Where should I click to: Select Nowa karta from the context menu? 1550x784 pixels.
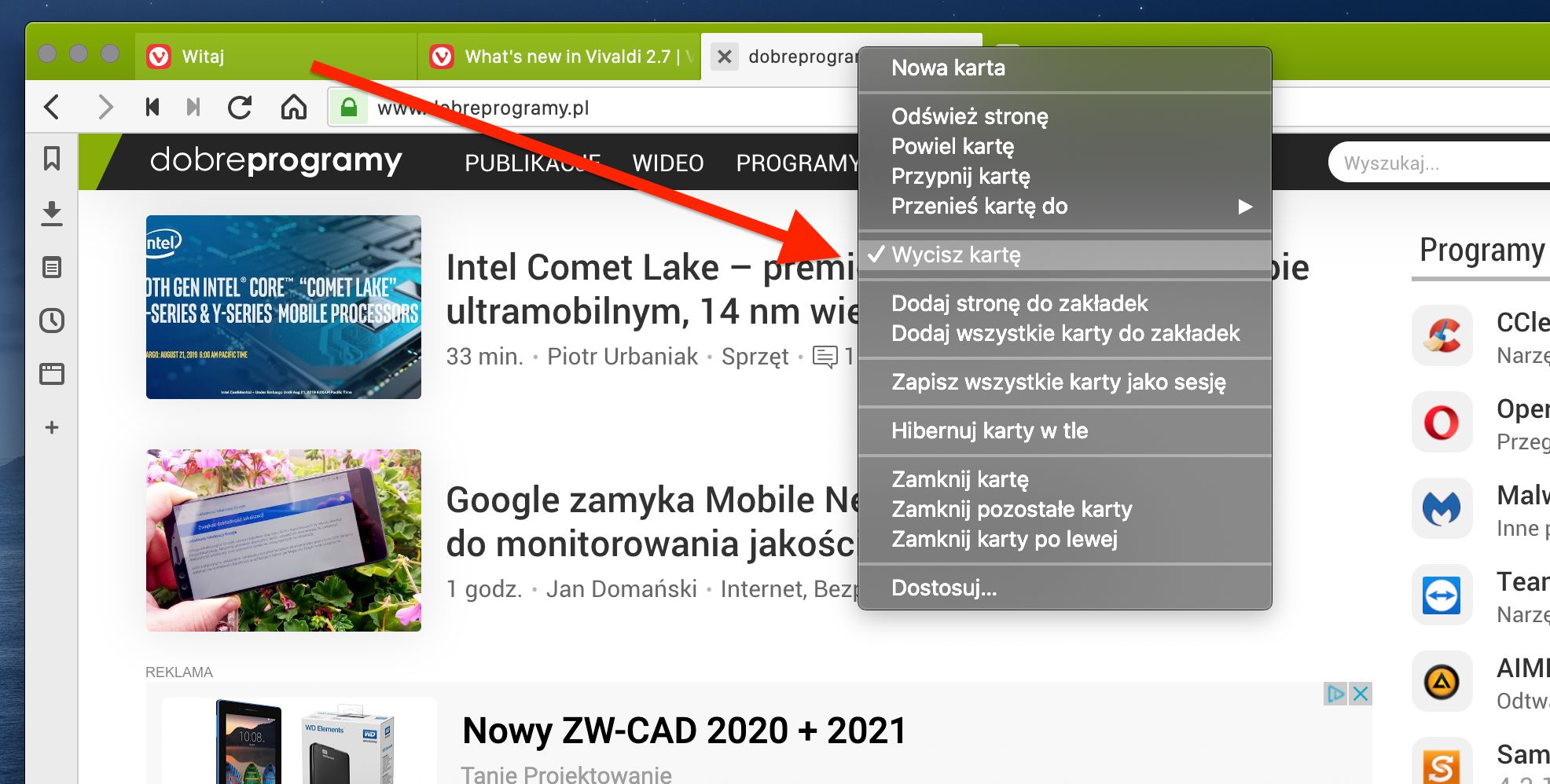[x=948, y=68]
